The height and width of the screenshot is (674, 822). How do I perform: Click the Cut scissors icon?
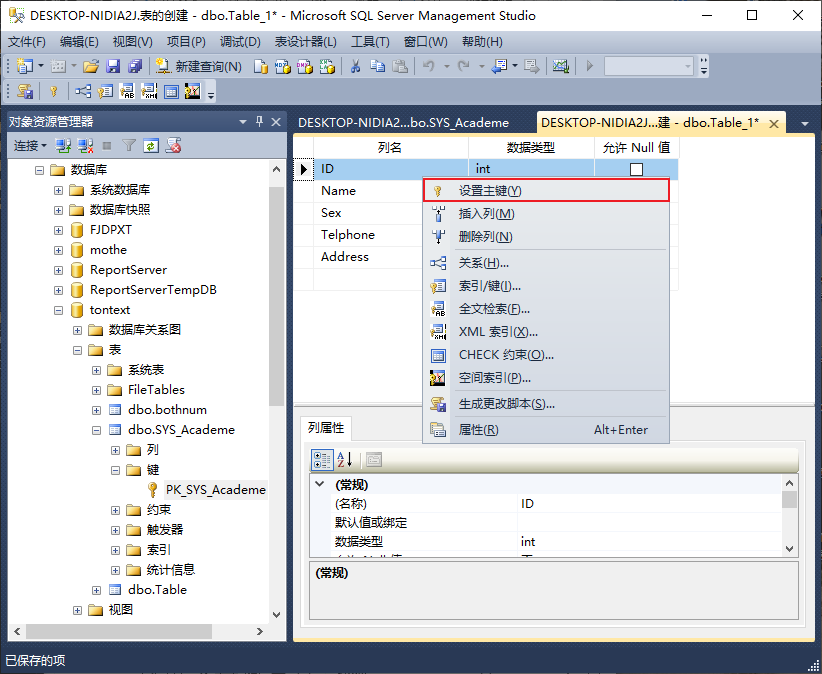coord(355,66)
